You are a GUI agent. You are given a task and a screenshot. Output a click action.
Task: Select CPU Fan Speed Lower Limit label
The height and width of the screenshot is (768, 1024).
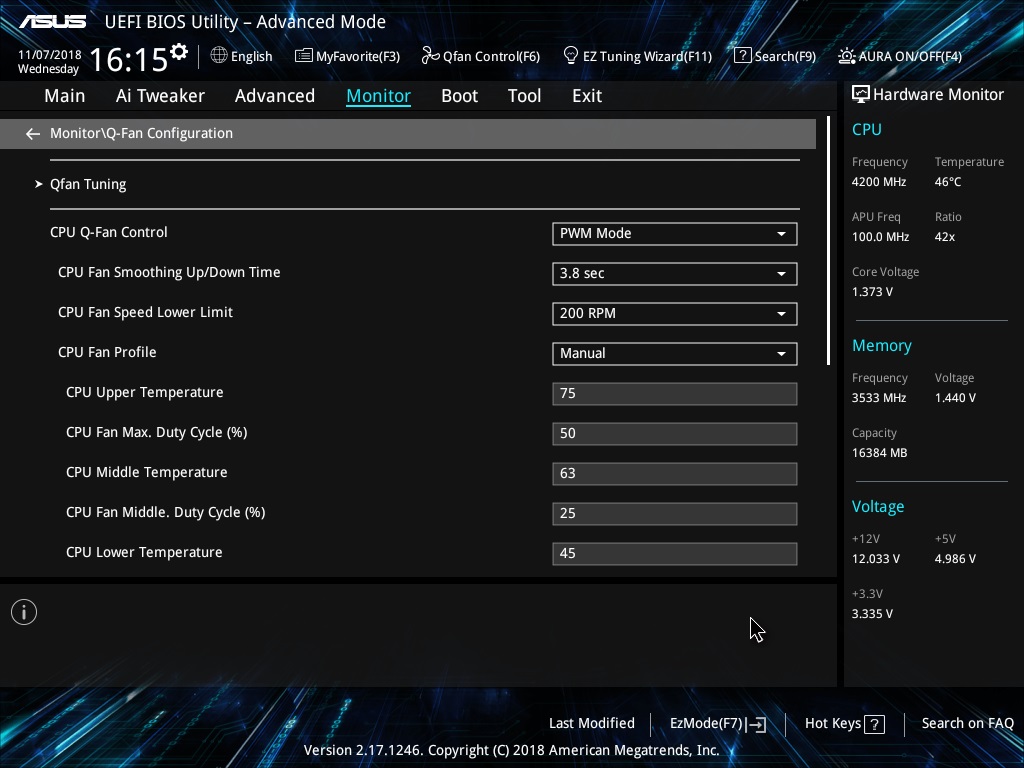coord(145,312)
